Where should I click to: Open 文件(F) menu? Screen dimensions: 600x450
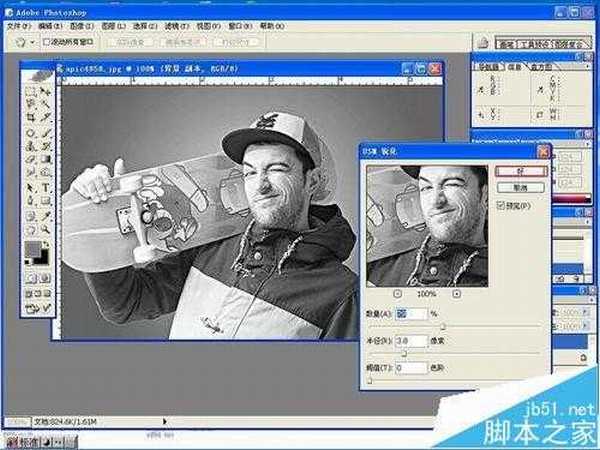point(18,26)
